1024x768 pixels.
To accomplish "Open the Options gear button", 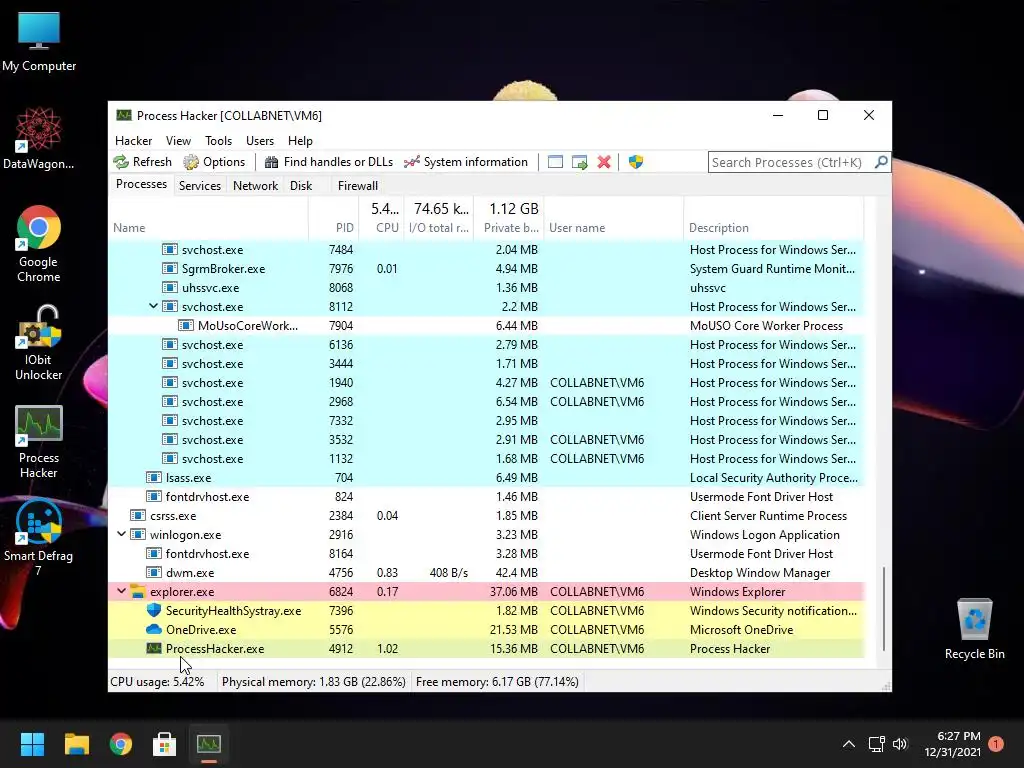I will [214, 162].
